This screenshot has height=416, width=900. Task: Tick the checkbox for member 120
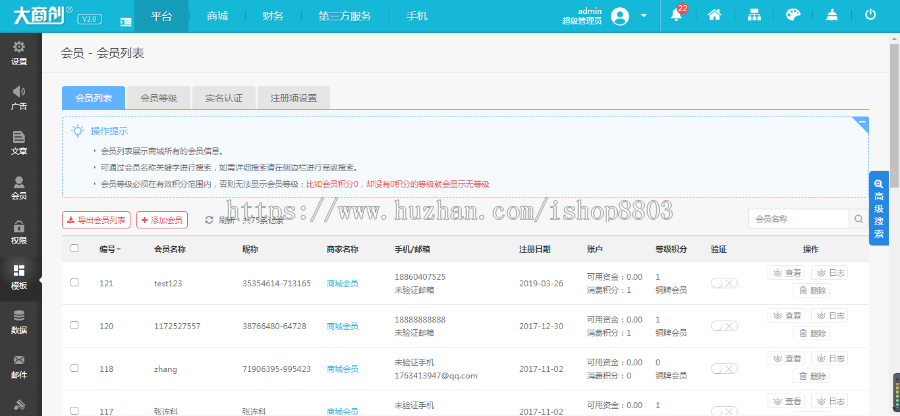74,325
